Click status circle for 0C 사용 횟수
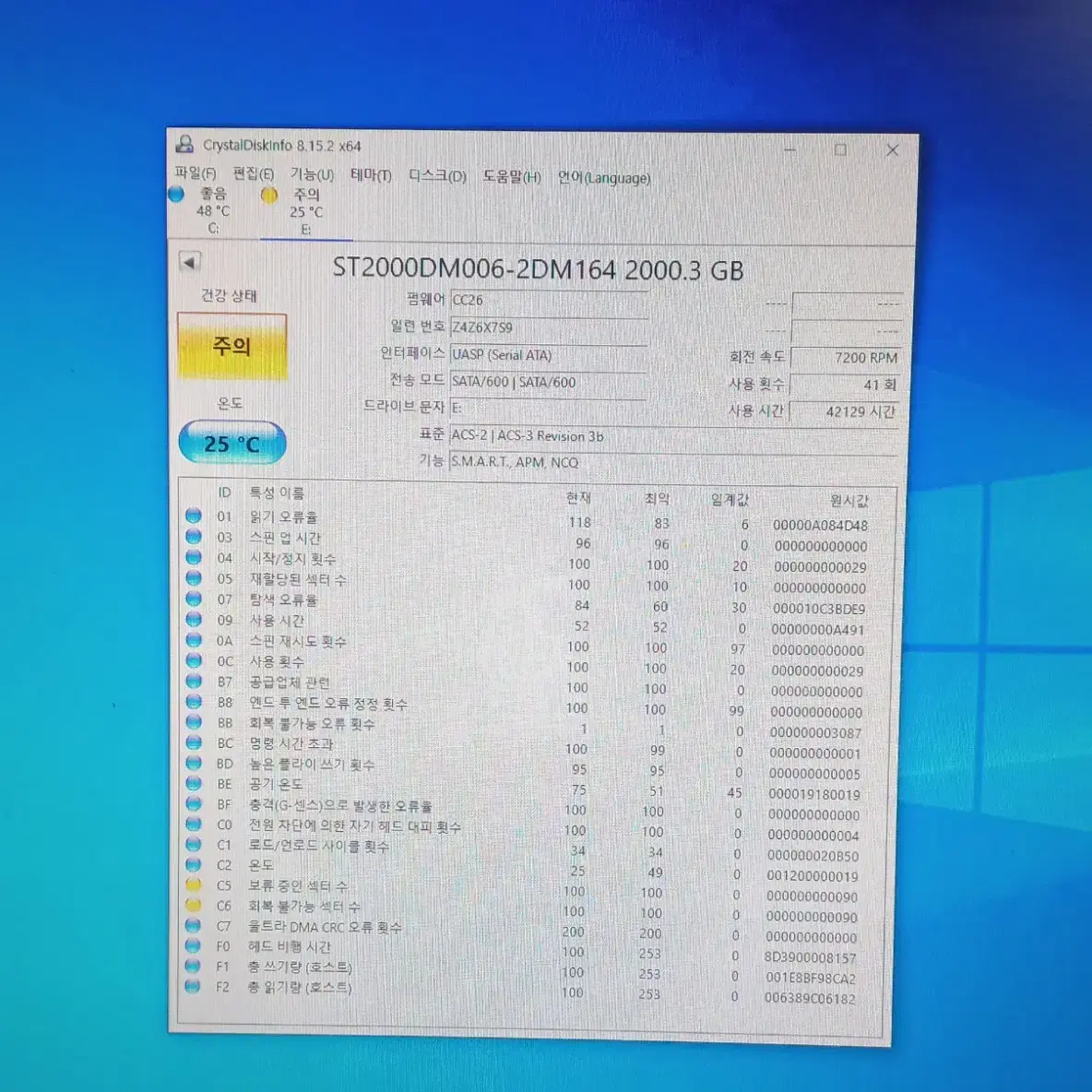The height and width of the screenshot is (1092, 1092). tap(194, 659)
